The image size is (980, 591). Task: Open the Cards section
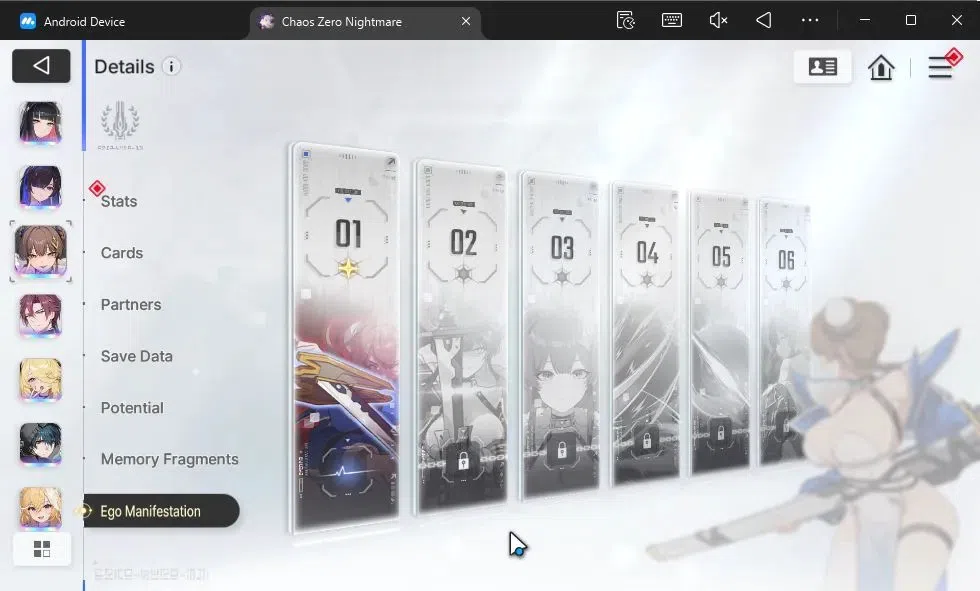tap(122, 253)
